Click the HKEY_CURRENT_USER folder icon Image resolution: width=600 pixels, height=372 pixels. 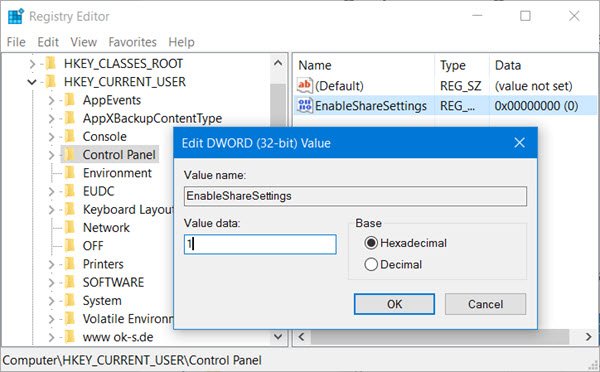click(x=51, y=82)
